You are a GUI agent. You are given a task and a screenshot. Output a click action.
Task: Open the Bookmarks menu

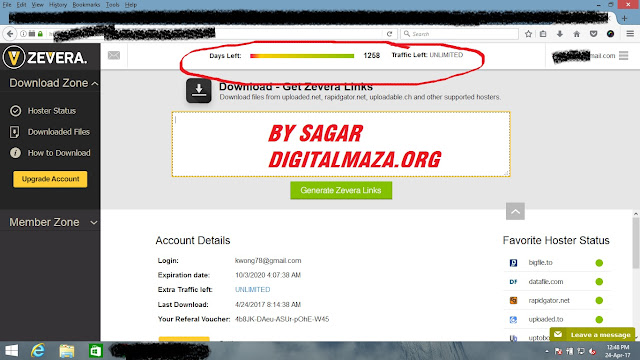(x=86, y=5)
